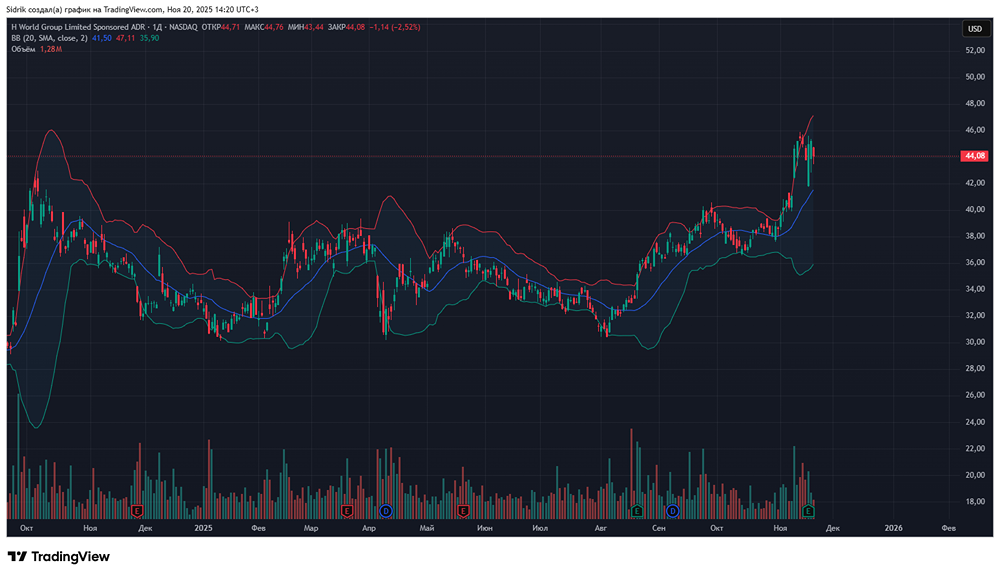Click the blue 41,50 Bollinger basis value
The height and width of the screenshot is (576, 1000).
[x=101, y=38]
